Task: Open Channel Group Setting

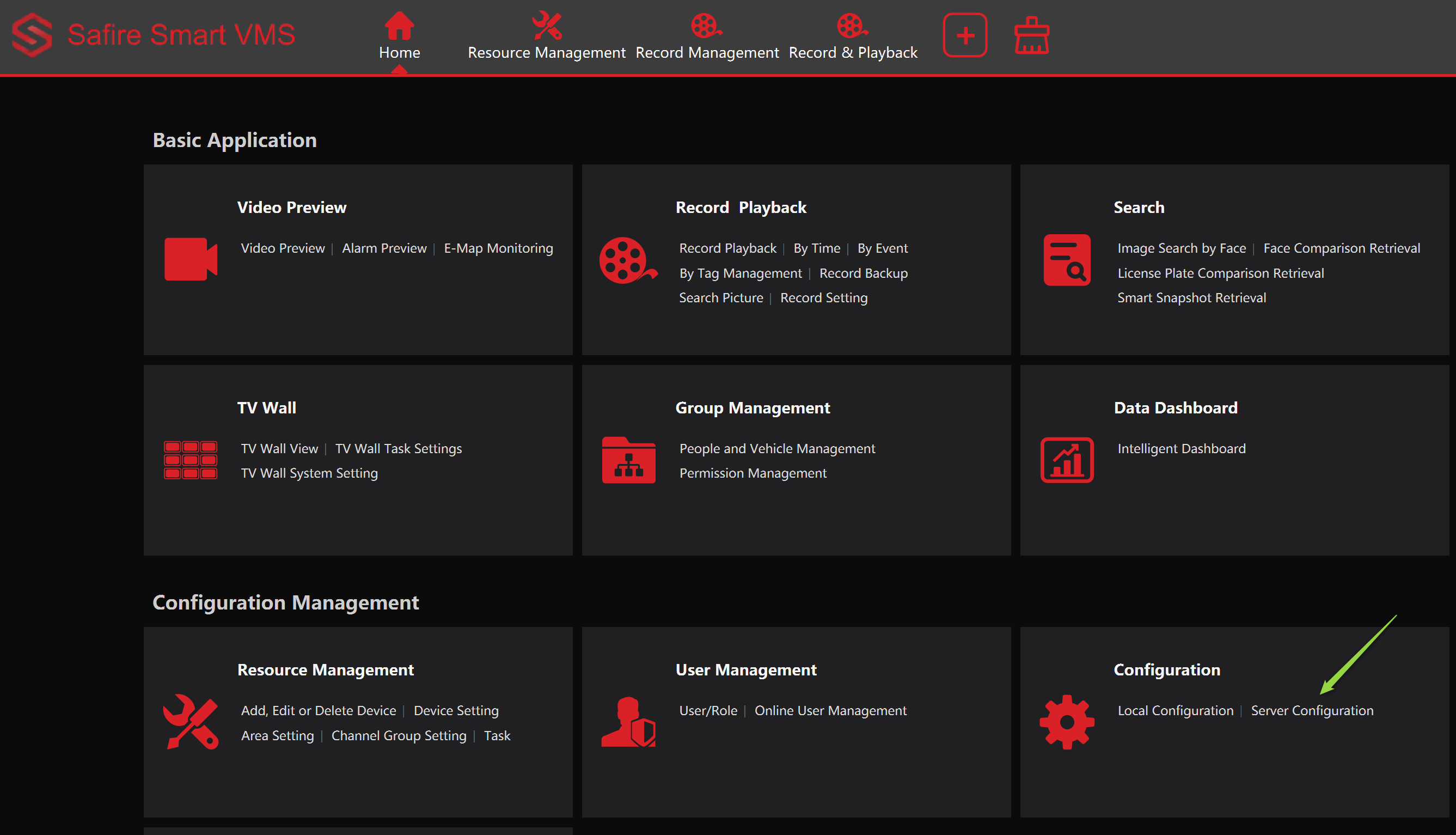Action: (399, 736)
